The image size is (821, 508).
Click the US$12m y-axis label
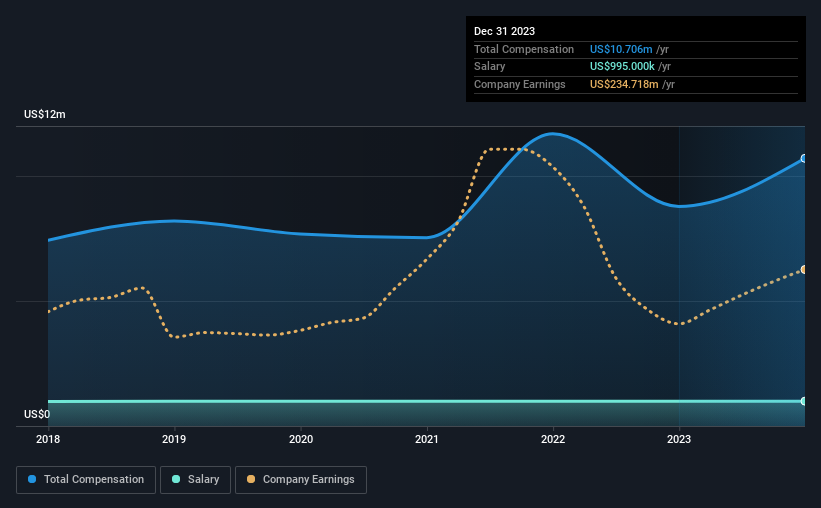45,114
